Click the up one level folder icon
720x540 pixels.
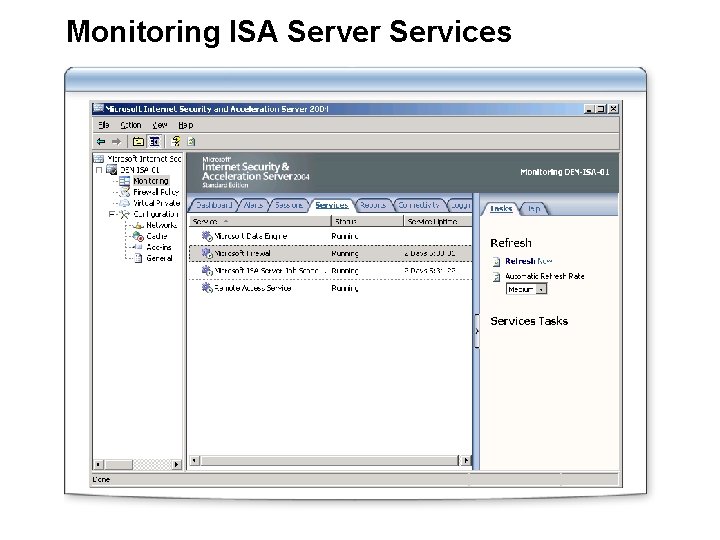138,142
